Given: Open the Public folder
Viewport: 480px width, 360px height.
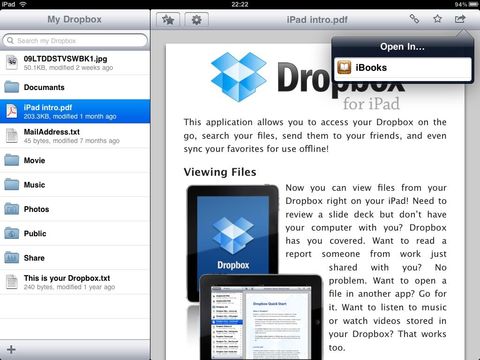Looking at the screenshot, I should pos(75,233).
